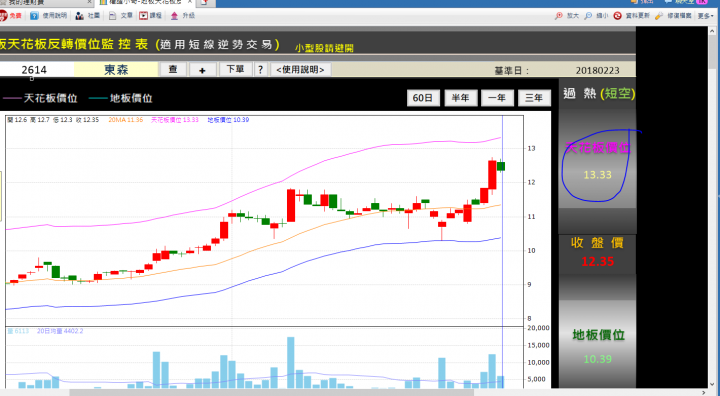Screen dimensions: 720x396
Task: Close the 地板天花板 active tab
Action: coord(190,2)
